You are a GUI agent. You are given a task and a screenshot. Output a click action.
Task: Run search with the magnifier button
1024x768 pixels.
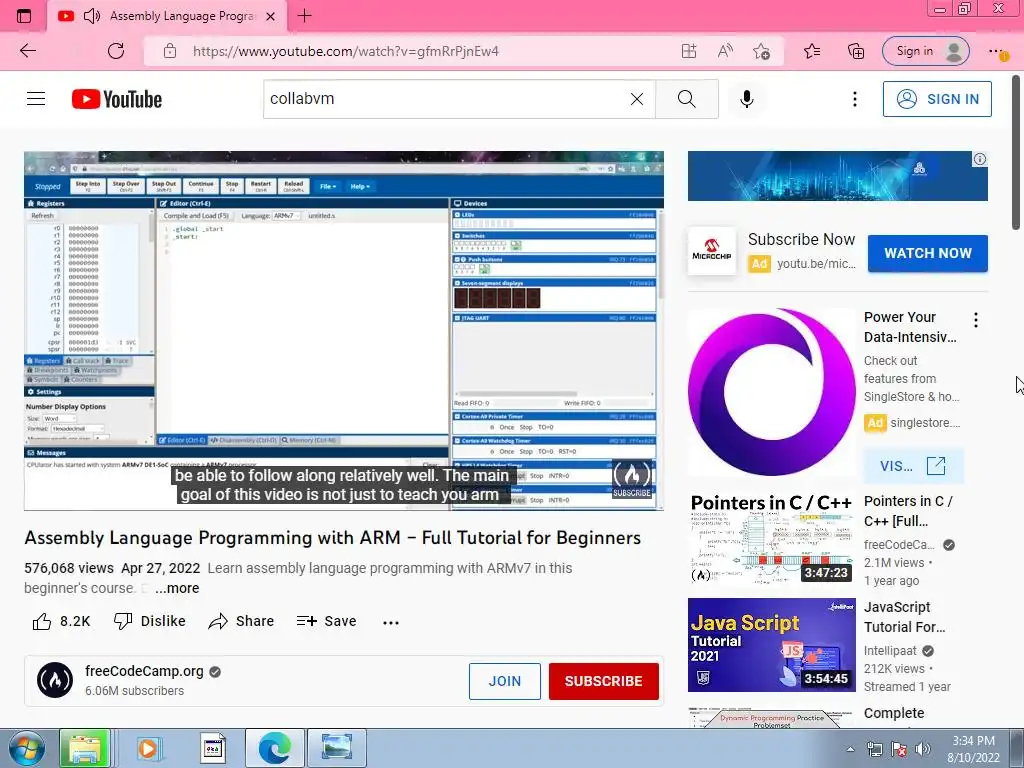tap(686, 99)
